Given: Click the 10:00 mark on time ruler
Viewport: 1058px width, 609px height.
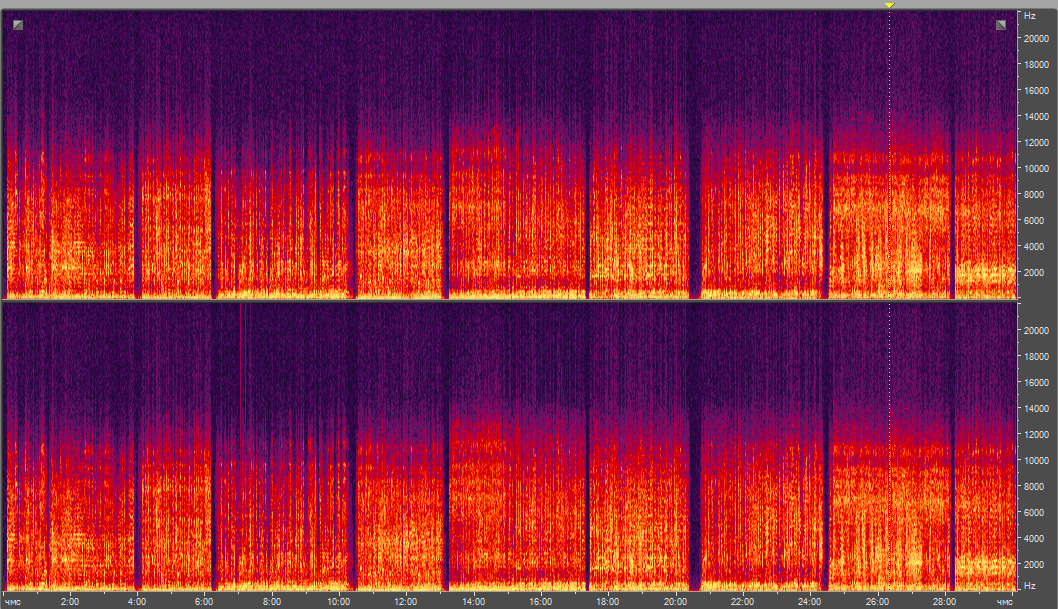Looking at the screenshot, I should pyautogui.click(x=339, y=602).
